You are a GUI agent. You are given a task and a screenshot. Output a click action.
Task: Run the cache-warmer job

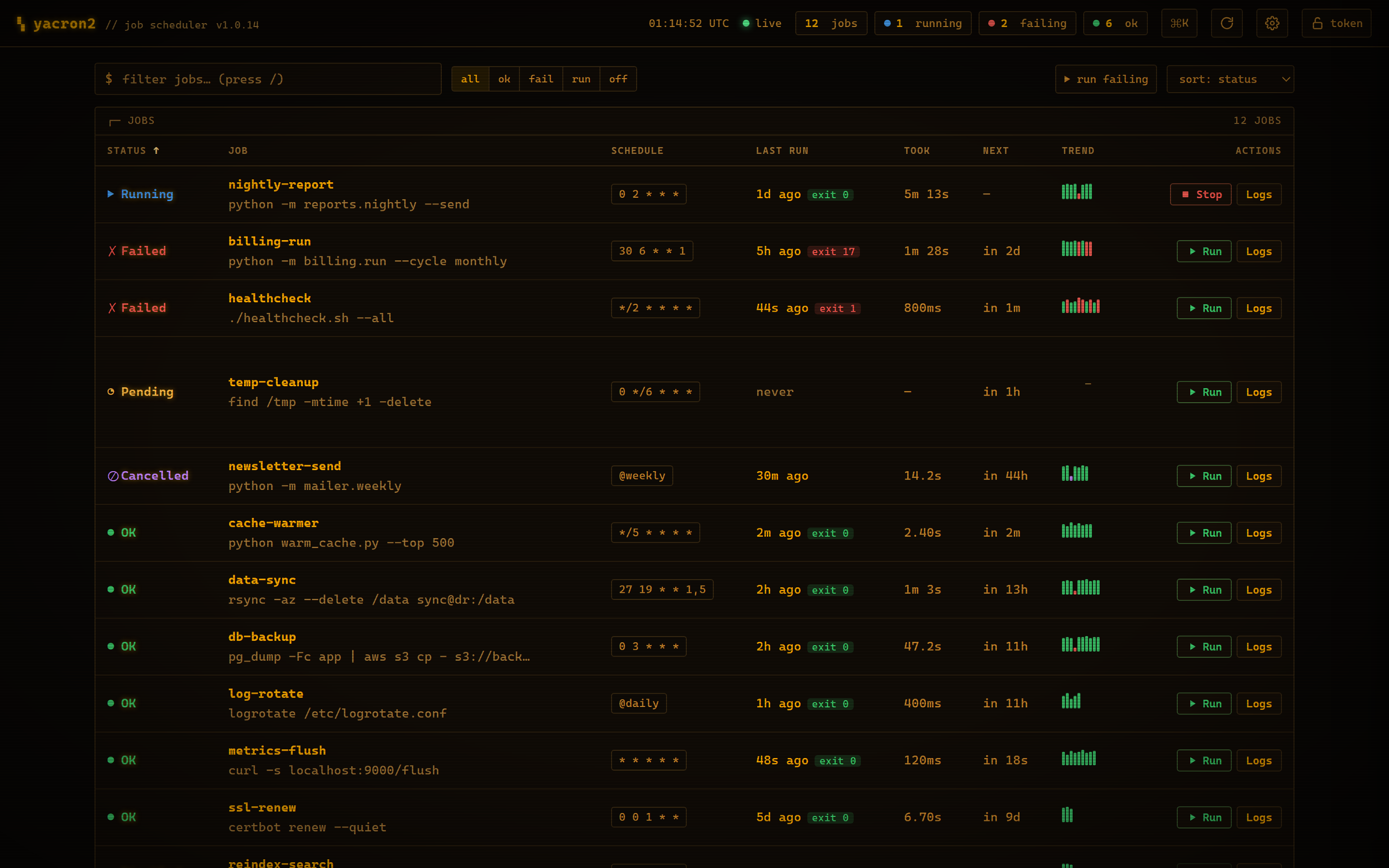(x=1204, y=533)
